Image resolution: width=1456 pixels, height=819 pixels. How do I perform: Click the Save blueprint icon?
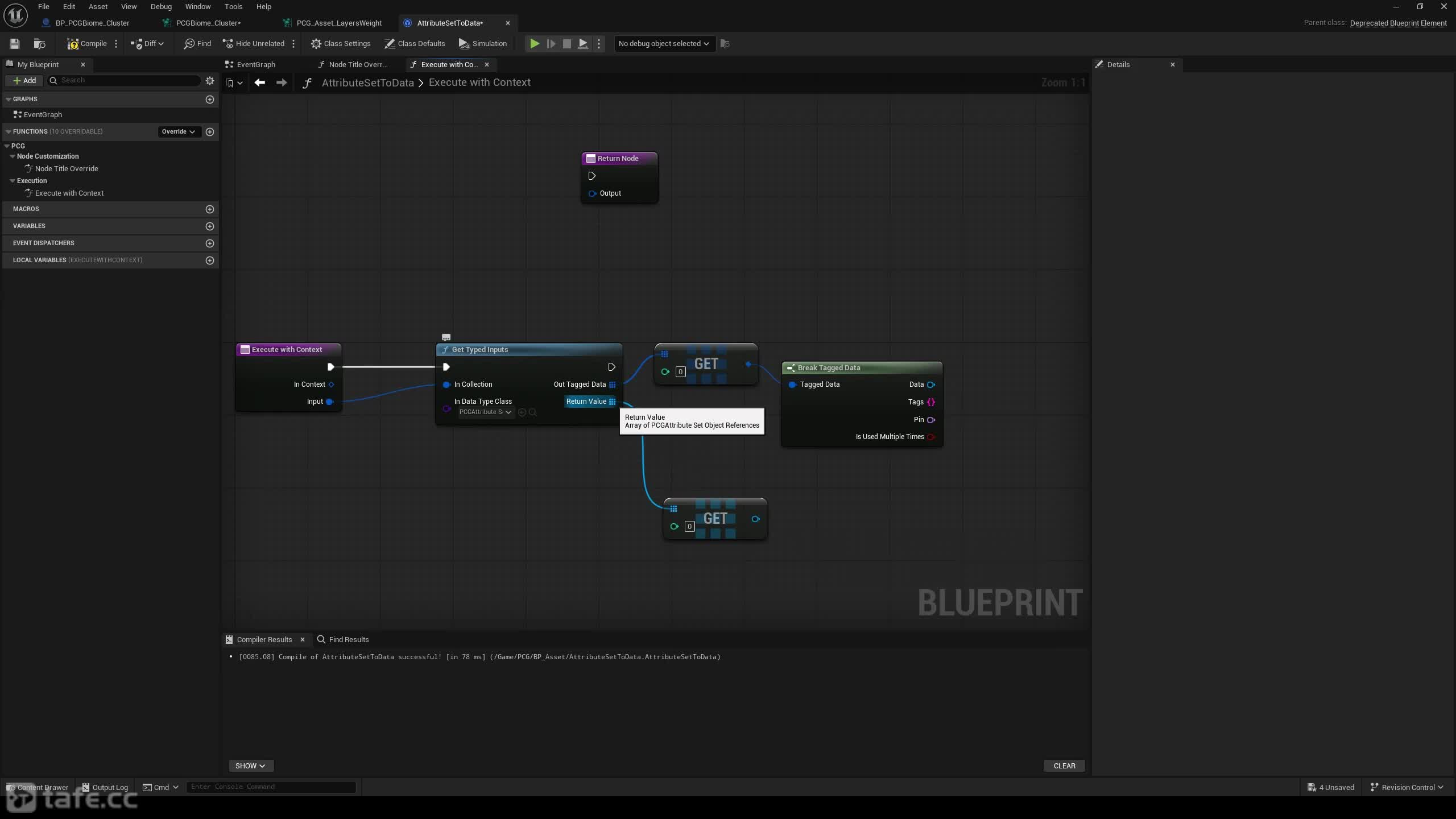point(15,43)
